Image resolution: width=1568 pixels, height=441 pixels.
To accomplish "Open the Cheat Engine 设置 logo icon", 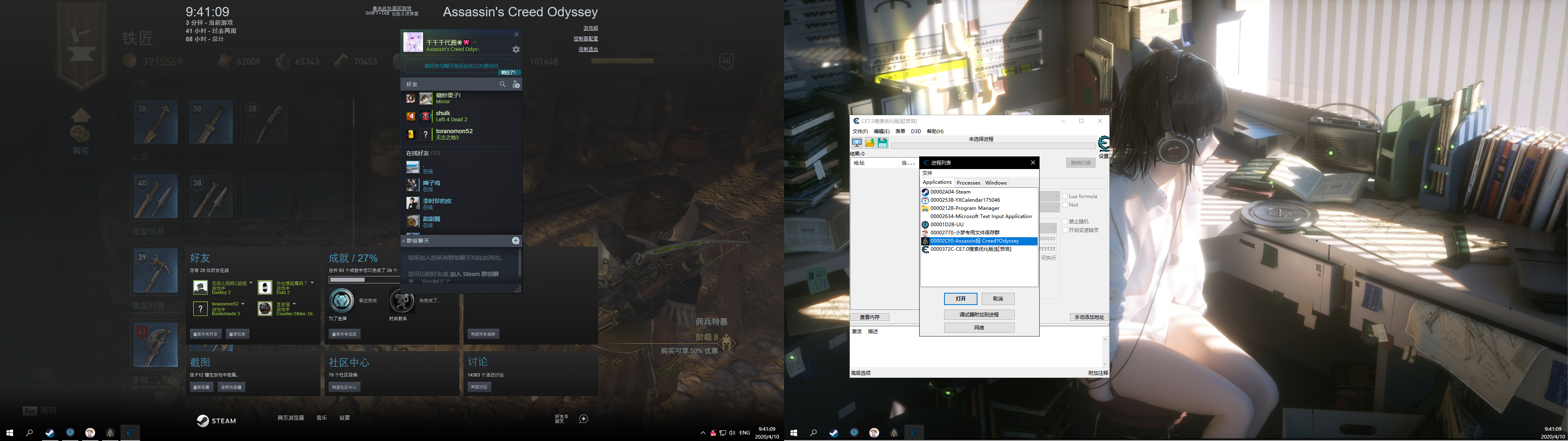I will (x=1104, y=144).
